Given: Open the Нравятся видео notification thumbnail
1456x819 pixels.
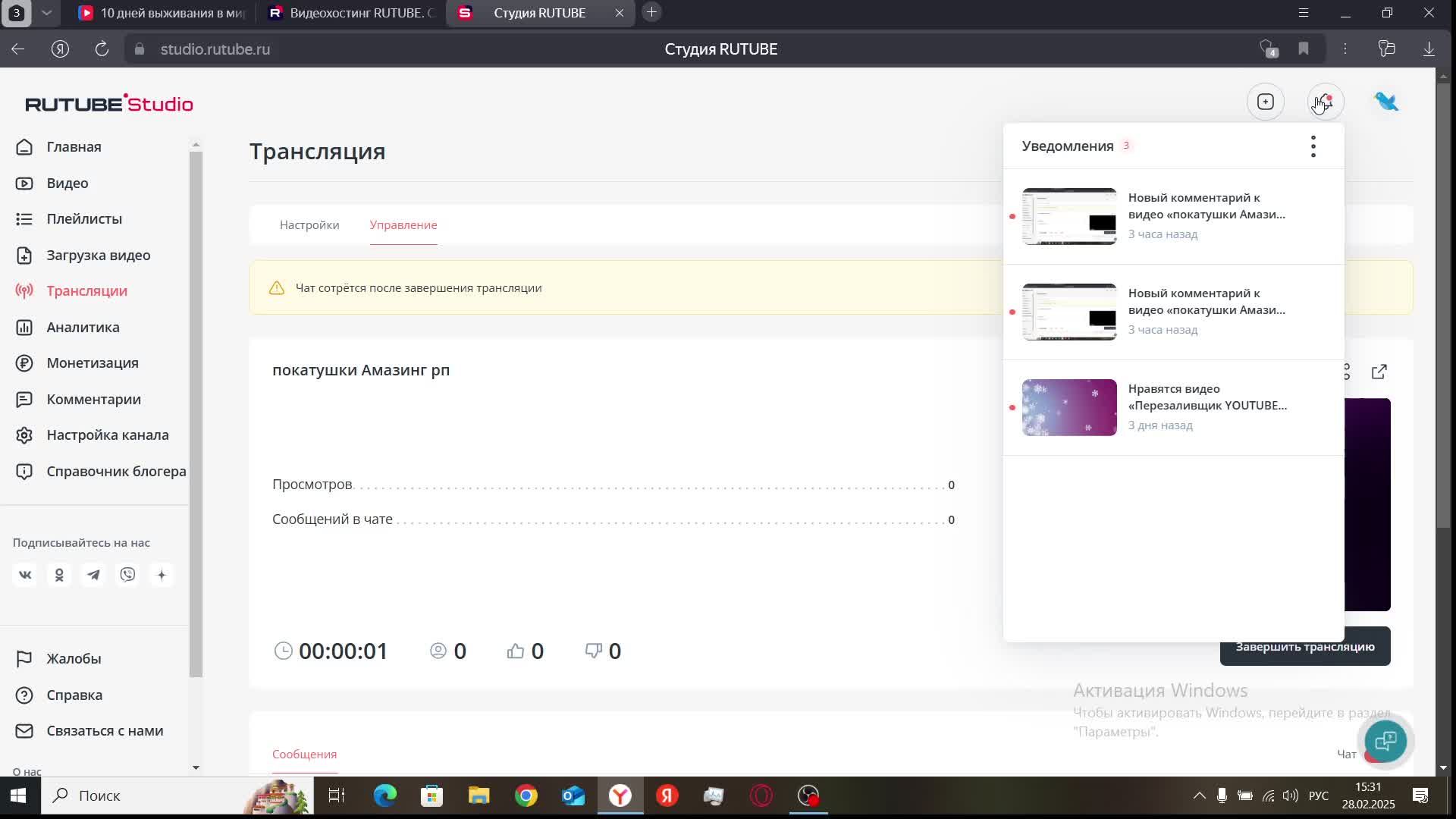Looking at the screenshot, I should point(1069,407).
